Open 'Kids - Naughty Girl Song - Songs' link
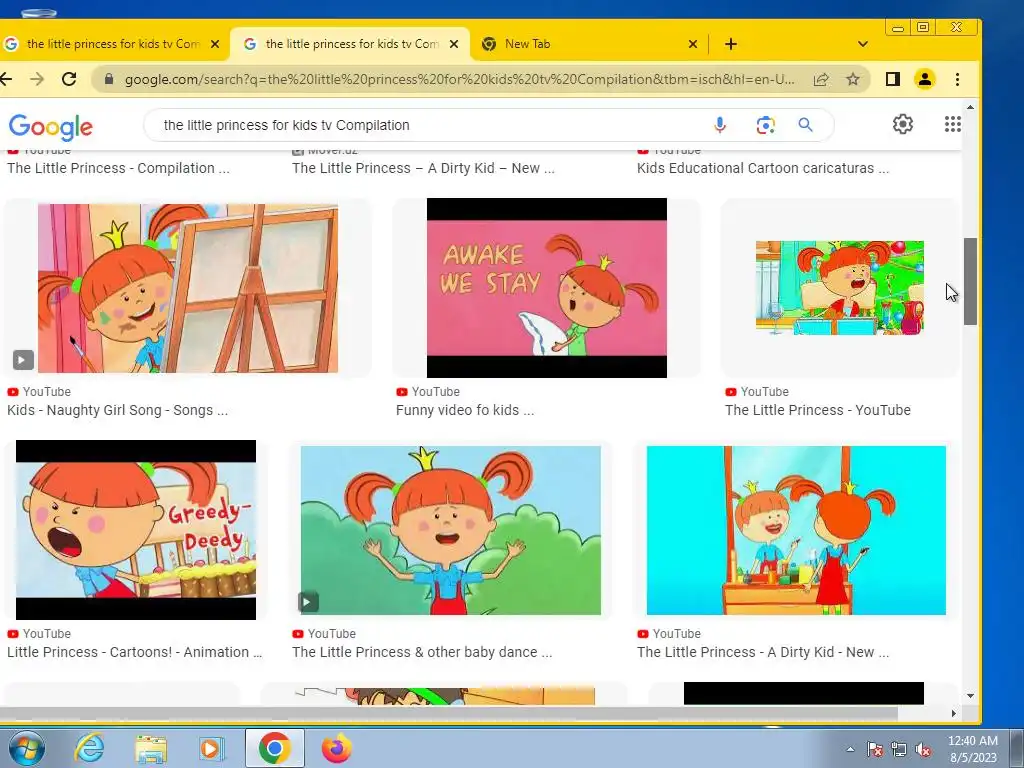 click(118, 410)
